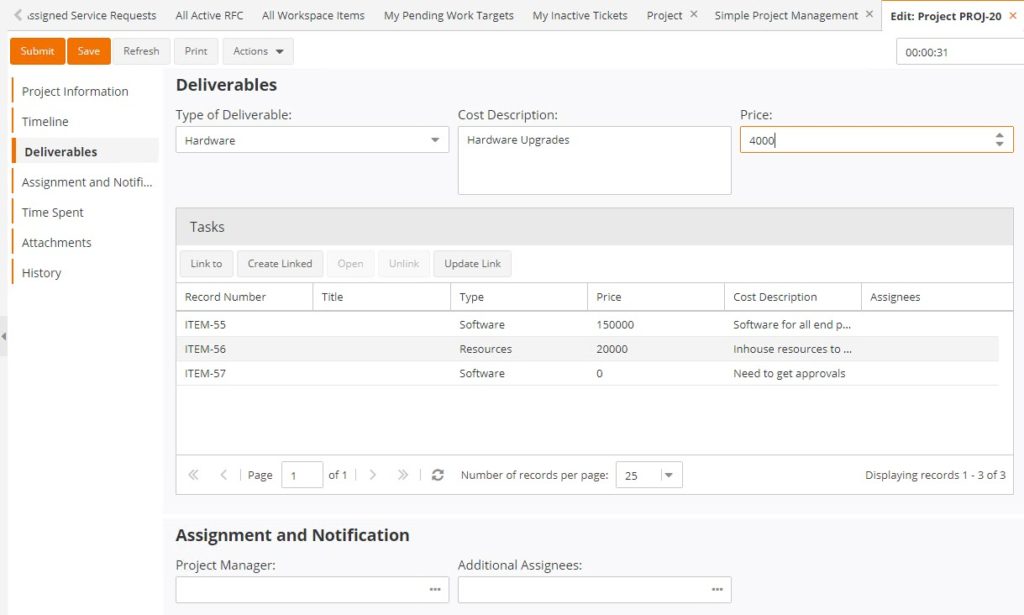Collapse the left sidebar panel handle

(4, 336)
